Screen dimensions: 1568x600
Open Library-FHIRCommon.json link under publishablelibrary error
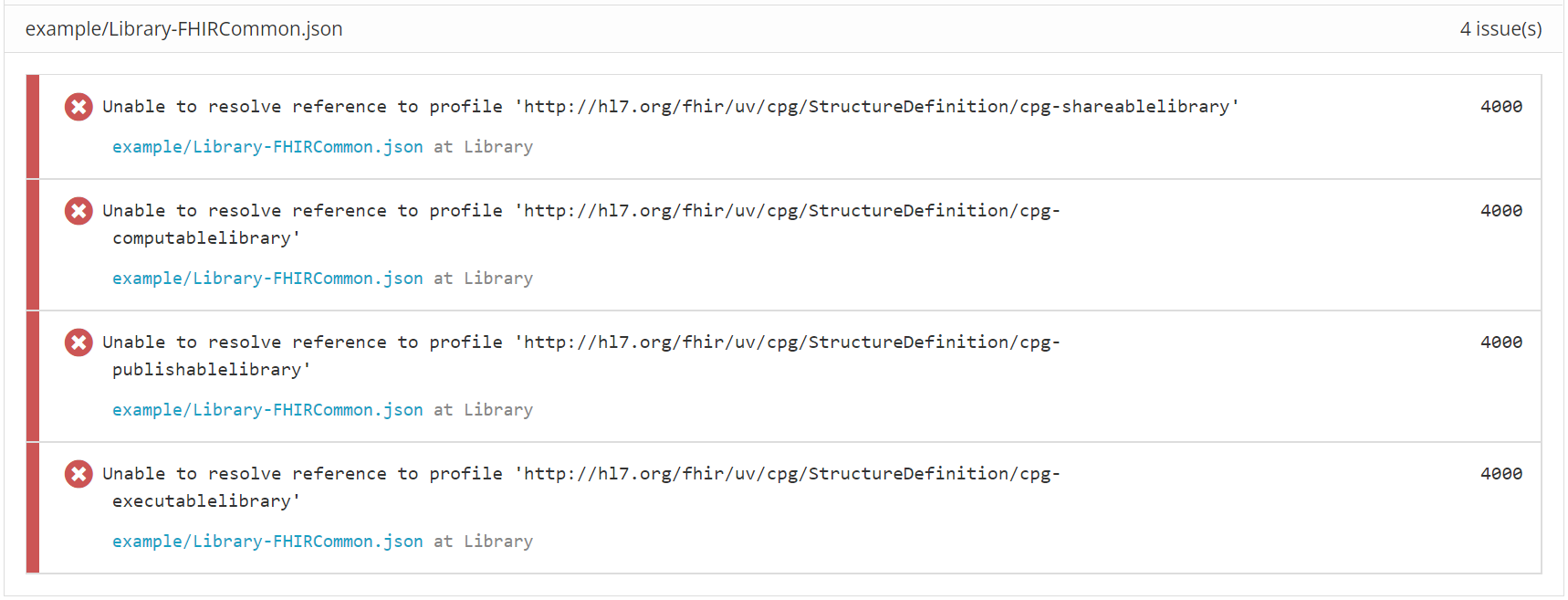[267, 410]
